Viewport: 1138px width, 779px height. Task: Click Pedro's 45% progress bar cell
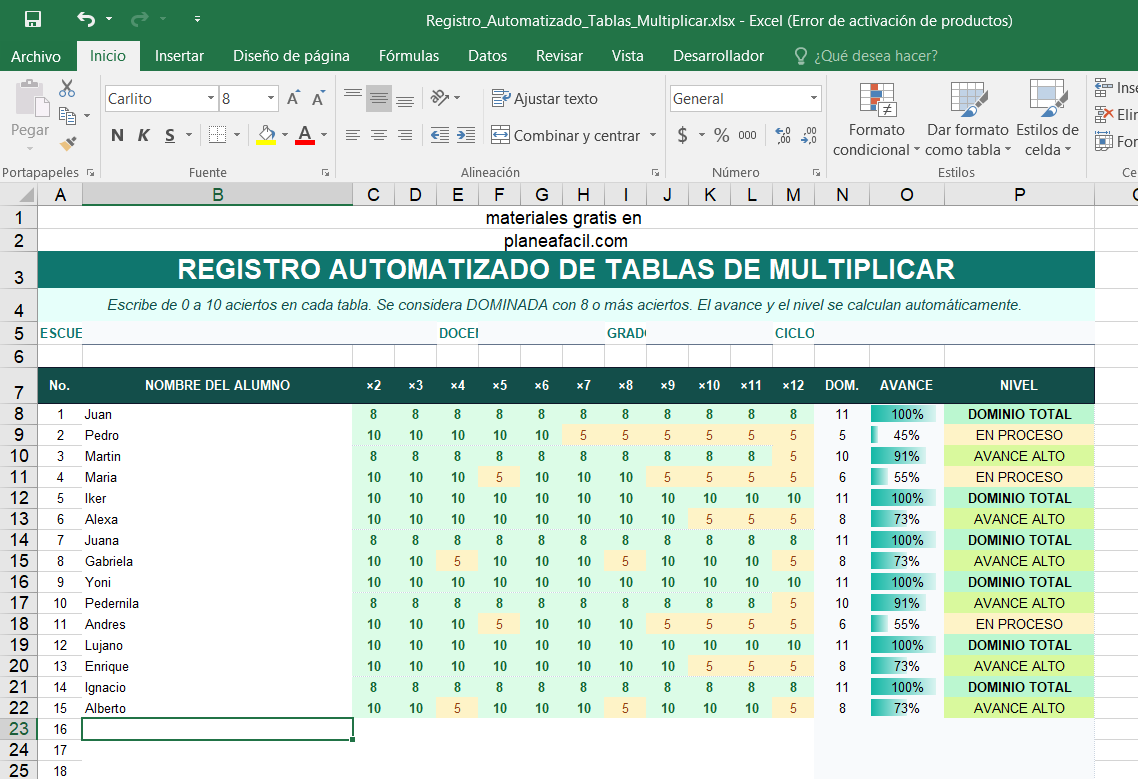pyautogui.click(x=906, y=435)
